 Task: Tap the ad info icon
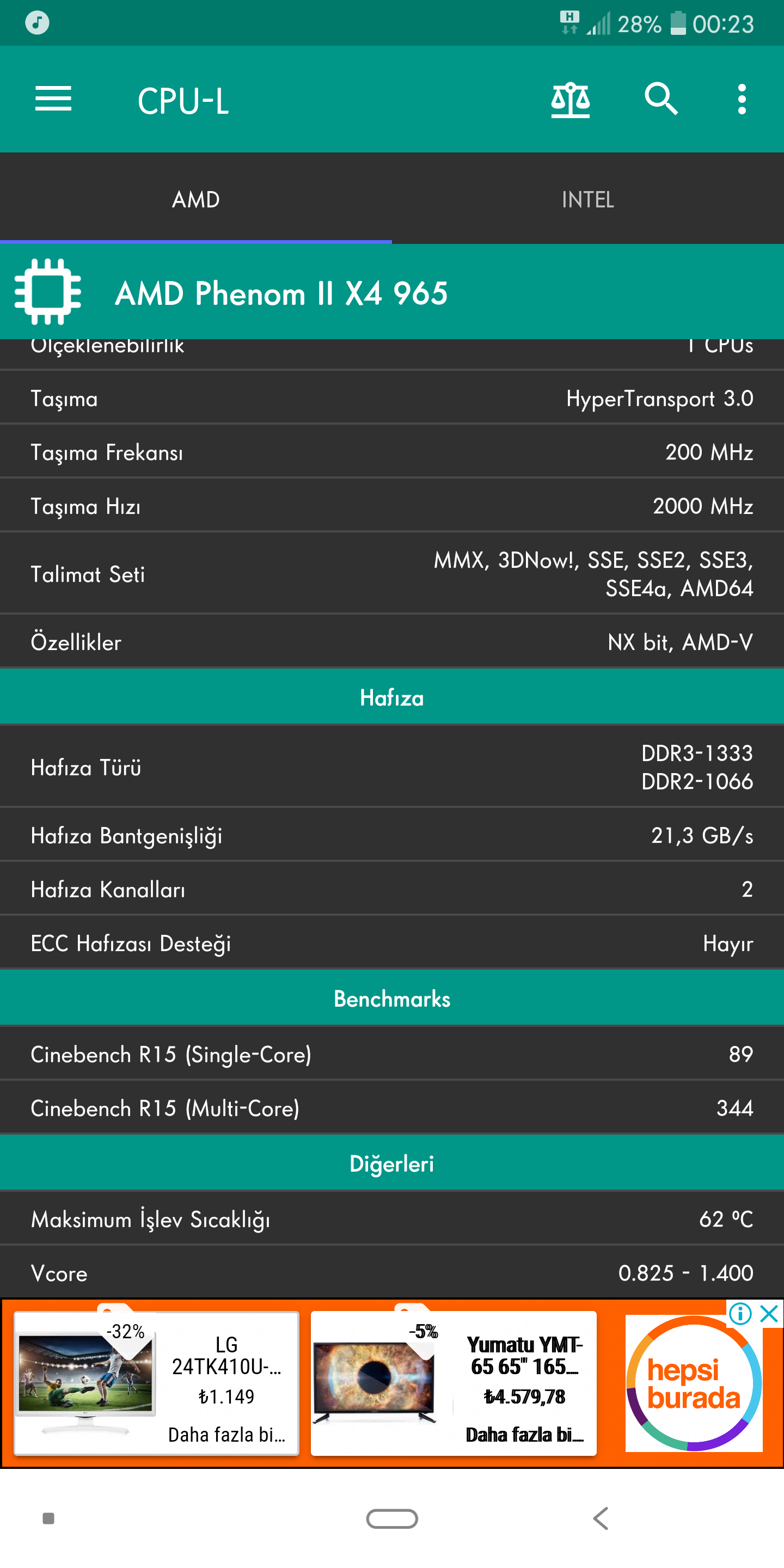click(x=740, y=1314)
